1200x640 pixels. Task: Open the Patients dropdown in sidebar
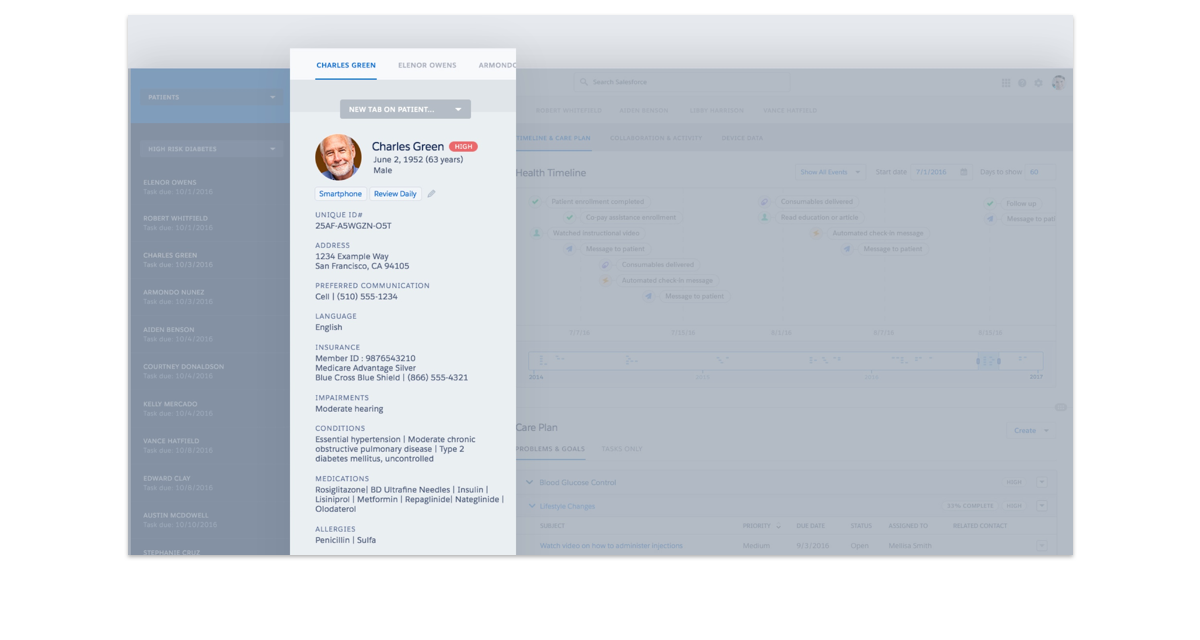210,97
